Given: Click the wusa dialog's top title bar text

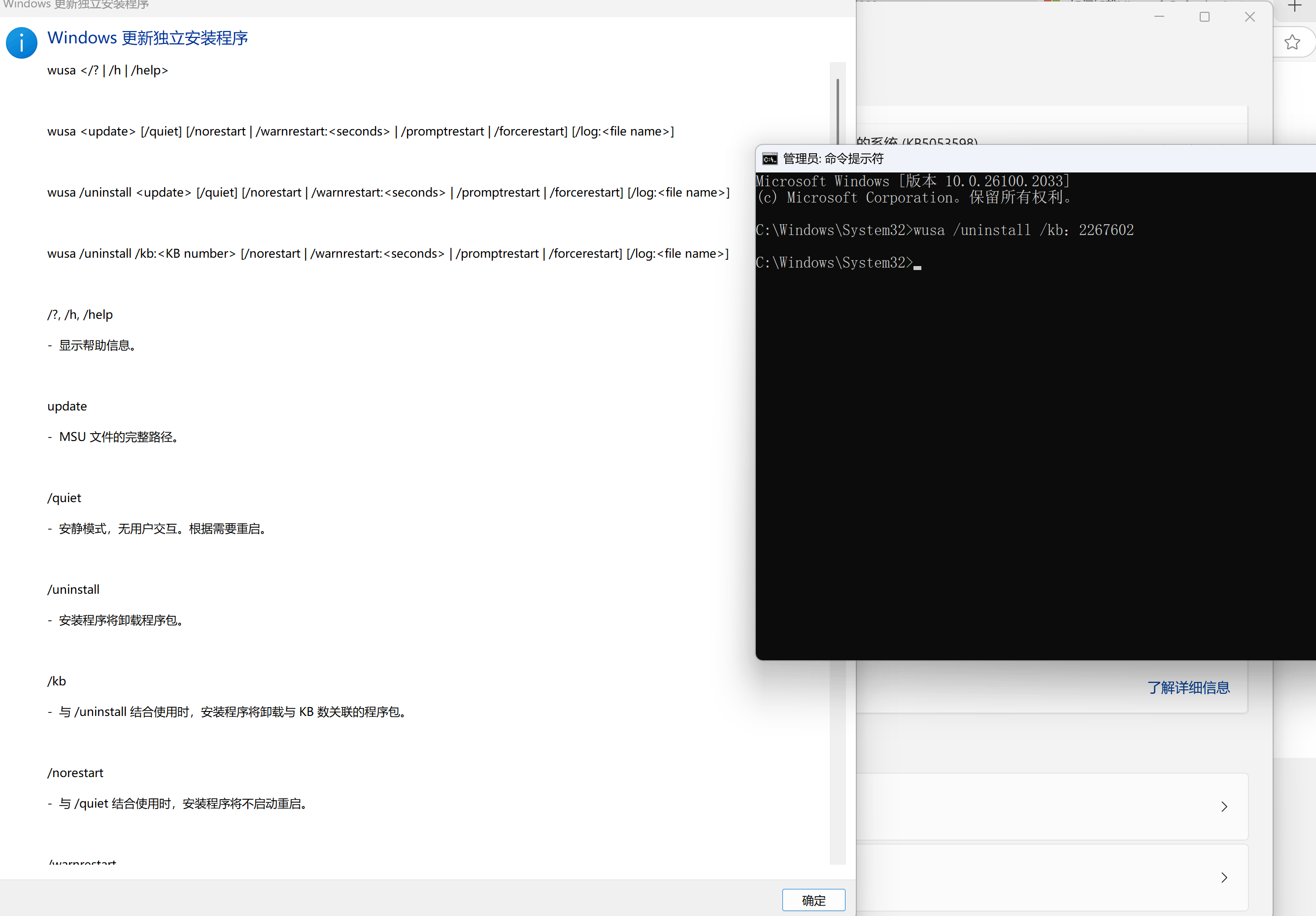Looking at the screenshot, I should coord(76,5).
